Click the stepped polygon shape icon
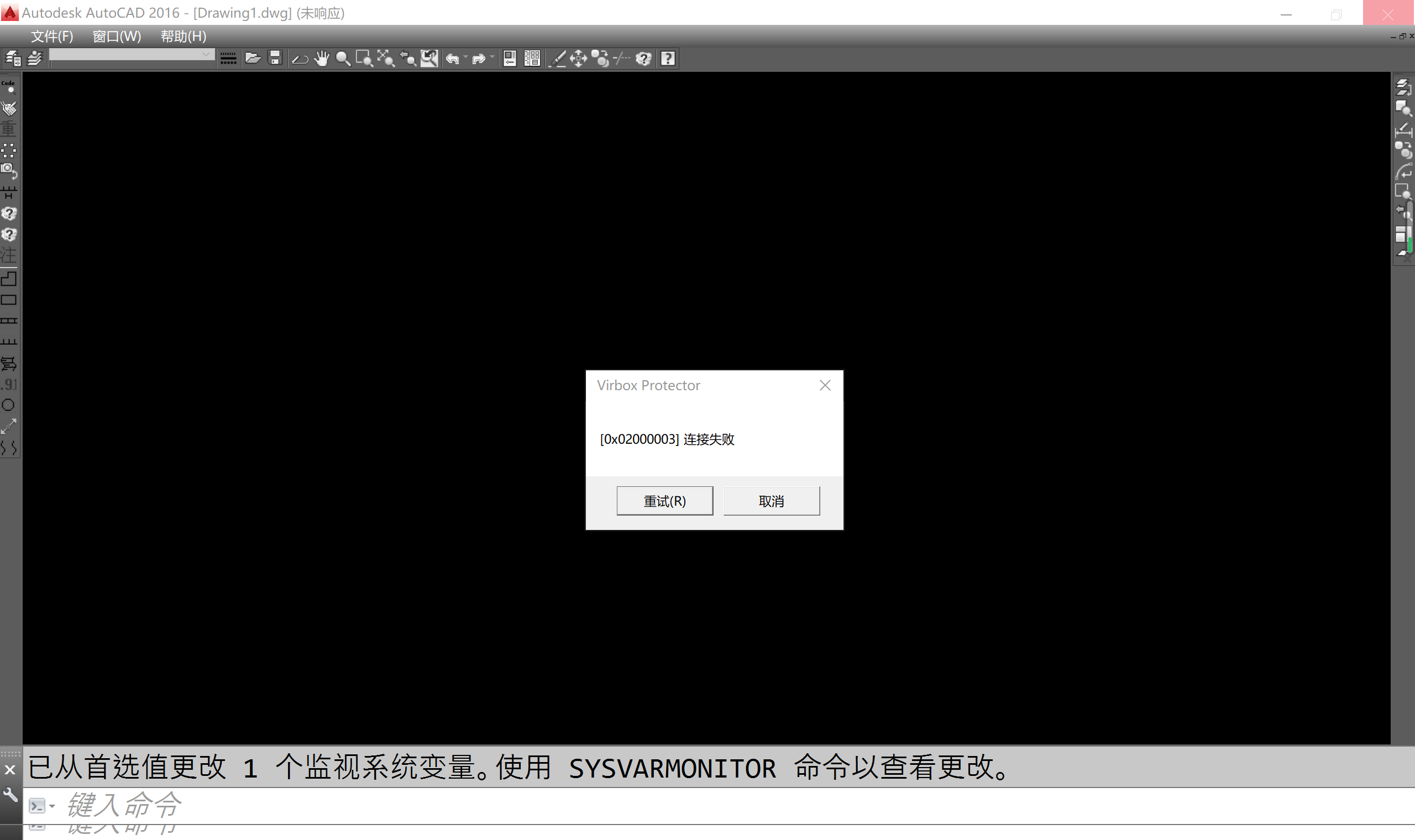The image size is (1415, 840). pyautogui.click(x=8, y=279)
